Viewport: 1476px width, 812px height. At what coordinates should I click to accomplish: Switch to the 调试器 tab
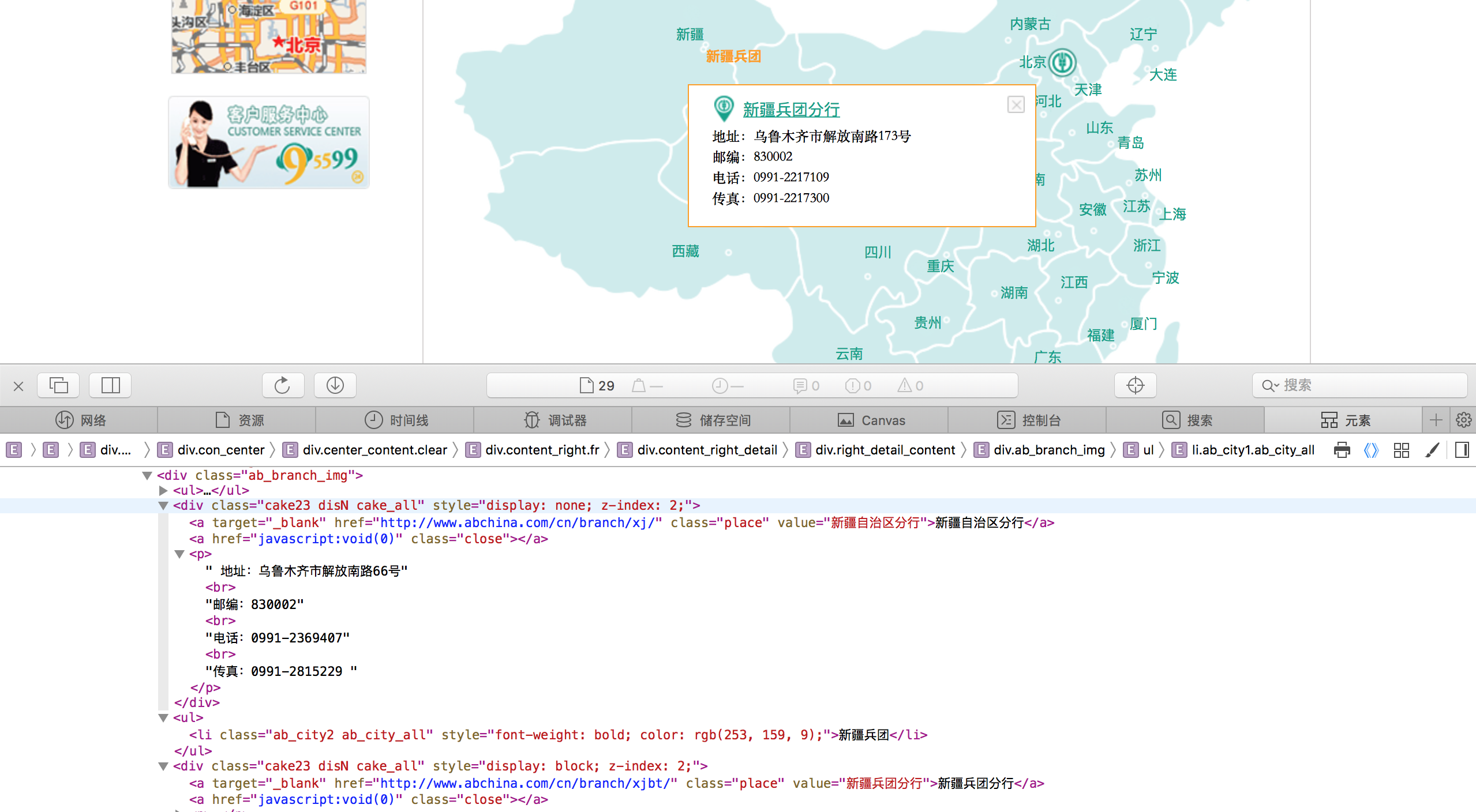tap(554, 420)
